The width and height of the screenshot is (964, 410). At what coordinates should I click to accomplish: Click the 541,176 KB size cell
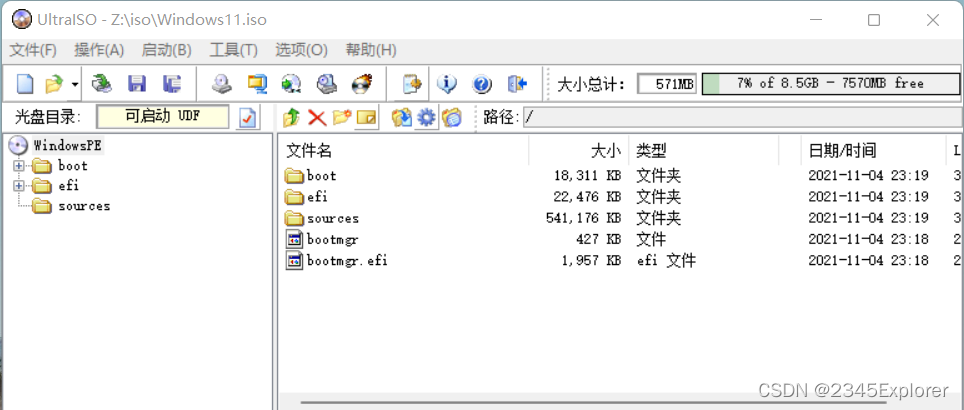[x=583, y=218]
